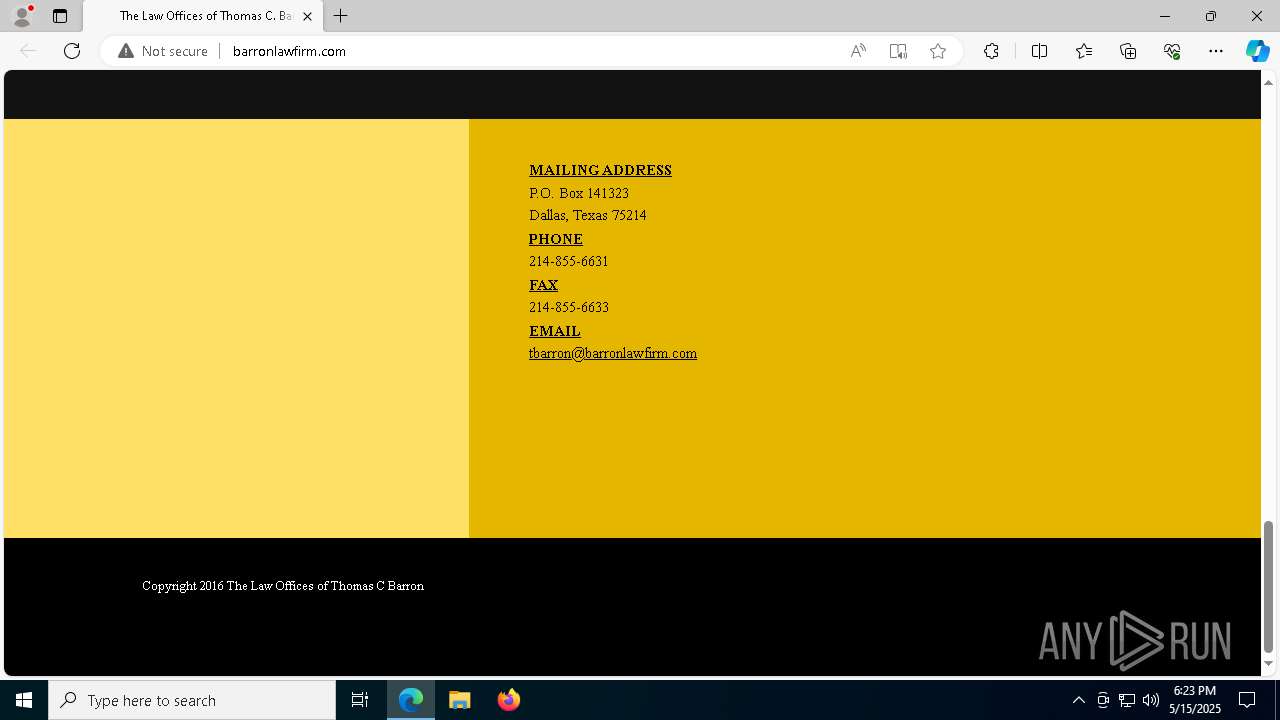Click the taskbar search box

coord(192,700)
